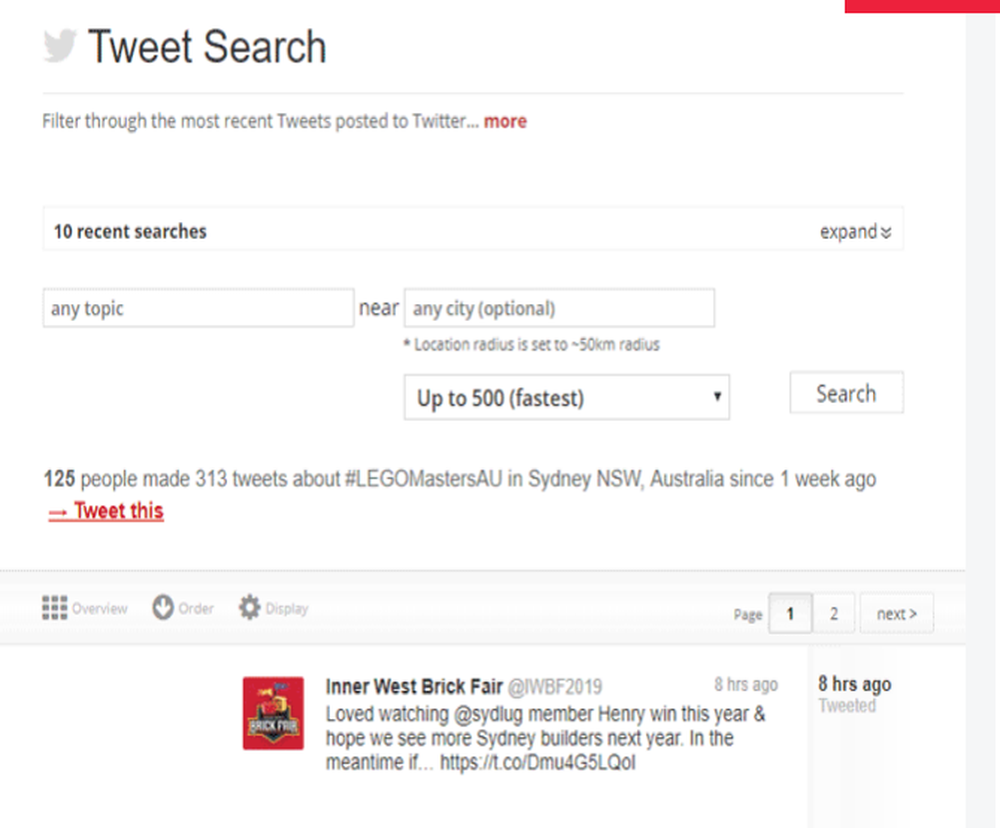Click the gray '8 hrs ago' tweet timestamp

746,684
